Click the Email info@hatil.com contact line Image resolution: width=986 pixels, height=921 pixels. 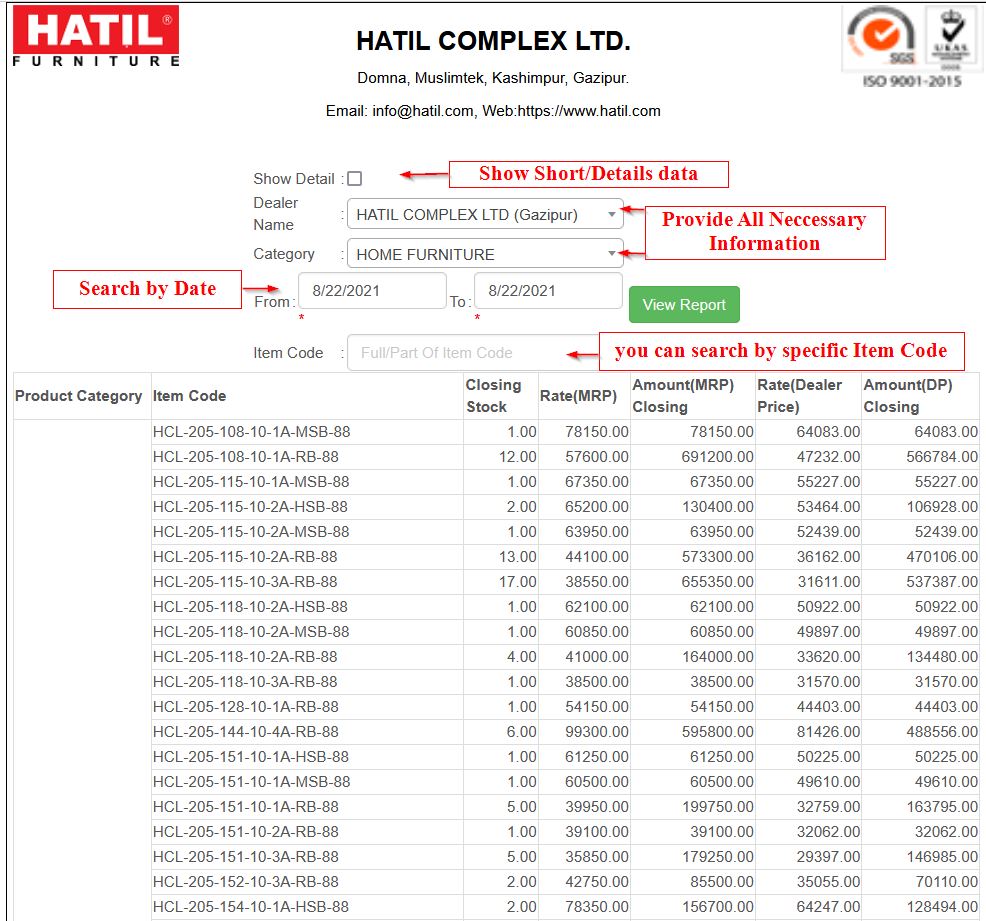(x=493, y=111)
